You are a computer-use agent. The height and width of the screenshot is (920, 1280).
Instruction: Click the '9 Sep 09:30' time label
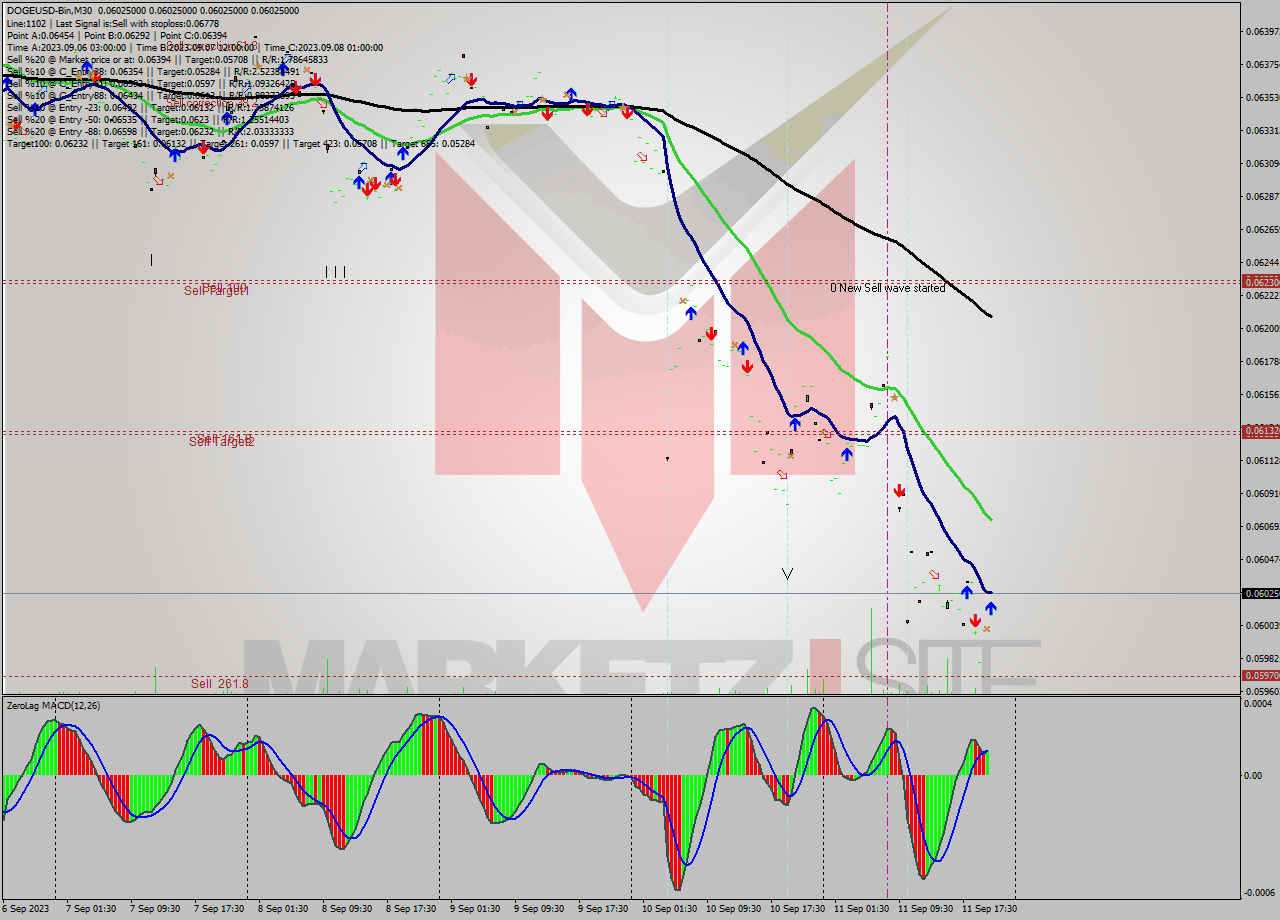tap(539, 909)
